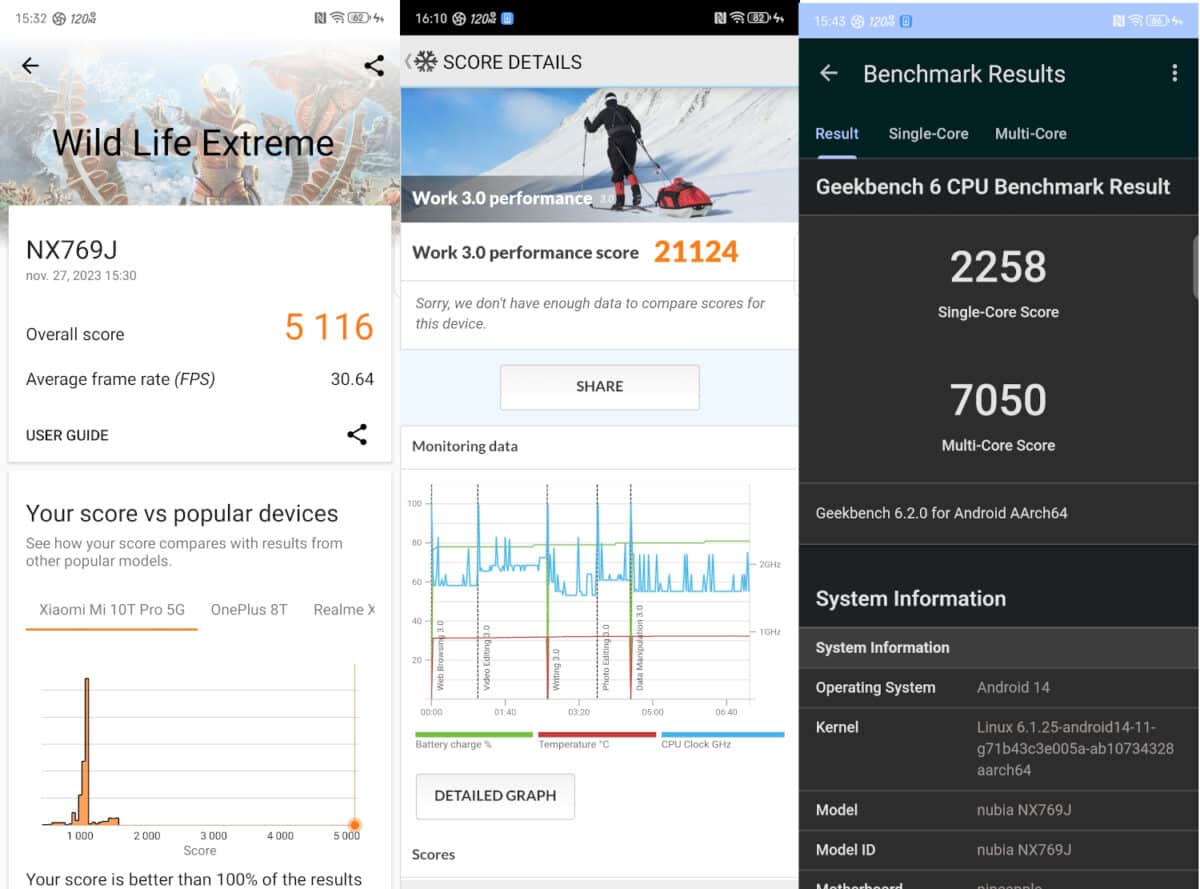Viewport: 1200px width, 889px height.
Task: Tap share icon atop Wild Life Extreme
Action: point(374,66)
